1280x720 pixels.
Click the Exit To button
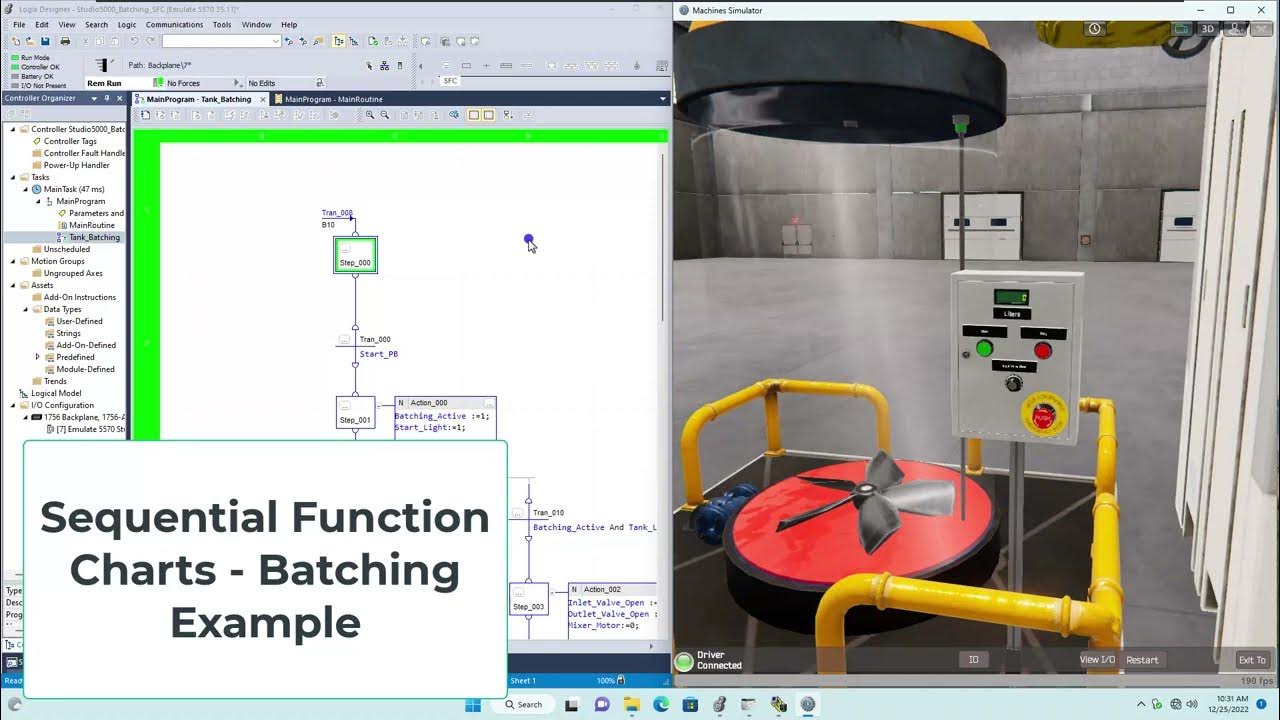coord(1252,660)
